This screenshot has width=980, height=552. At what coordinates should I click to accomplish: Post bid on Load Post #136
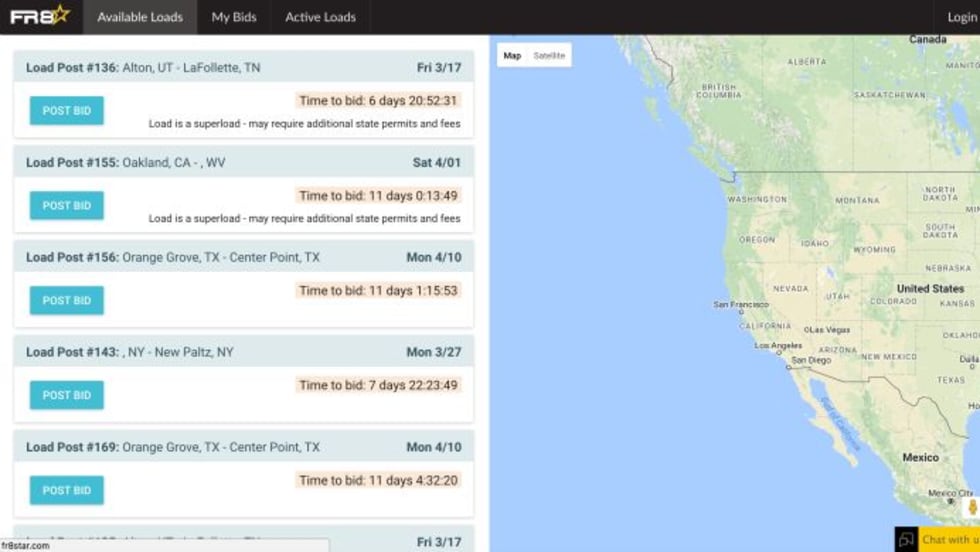tap(67, 111)
